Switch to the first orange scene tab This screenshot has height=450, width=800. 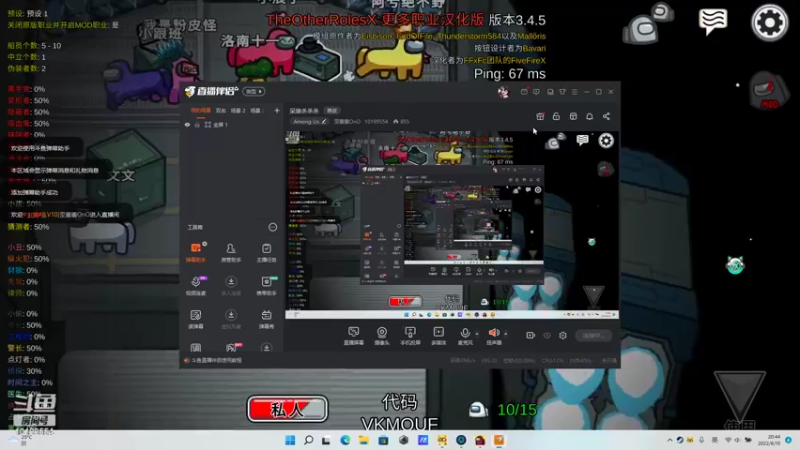(201, 110)
